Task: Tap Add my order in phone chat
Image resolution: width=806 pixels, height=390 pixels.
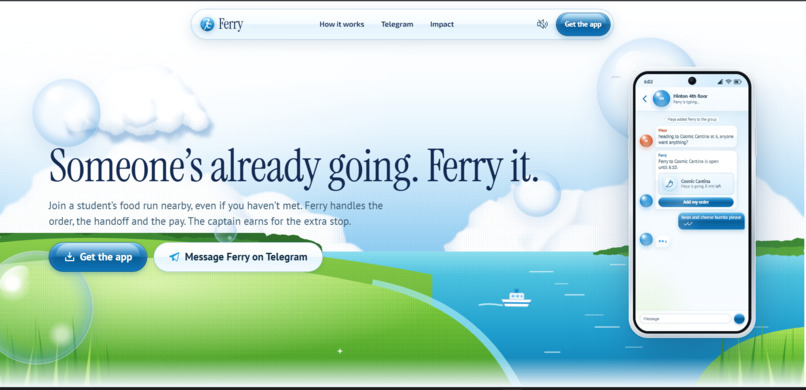Action: 696,202
